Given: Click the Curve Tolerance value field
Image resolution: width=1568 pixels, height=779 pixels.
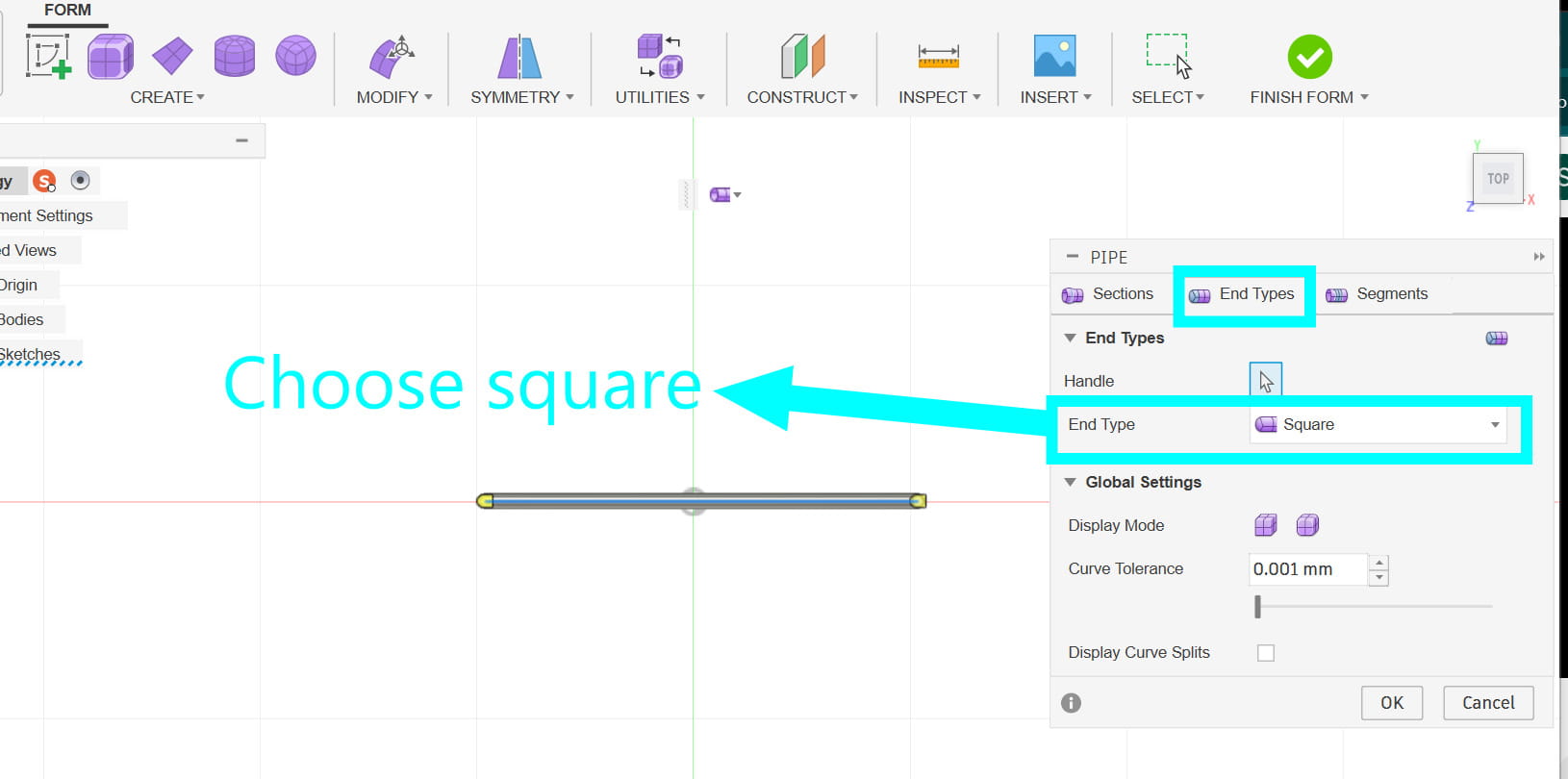Looking at the screenshot, I should click(x=1307, y=569).
